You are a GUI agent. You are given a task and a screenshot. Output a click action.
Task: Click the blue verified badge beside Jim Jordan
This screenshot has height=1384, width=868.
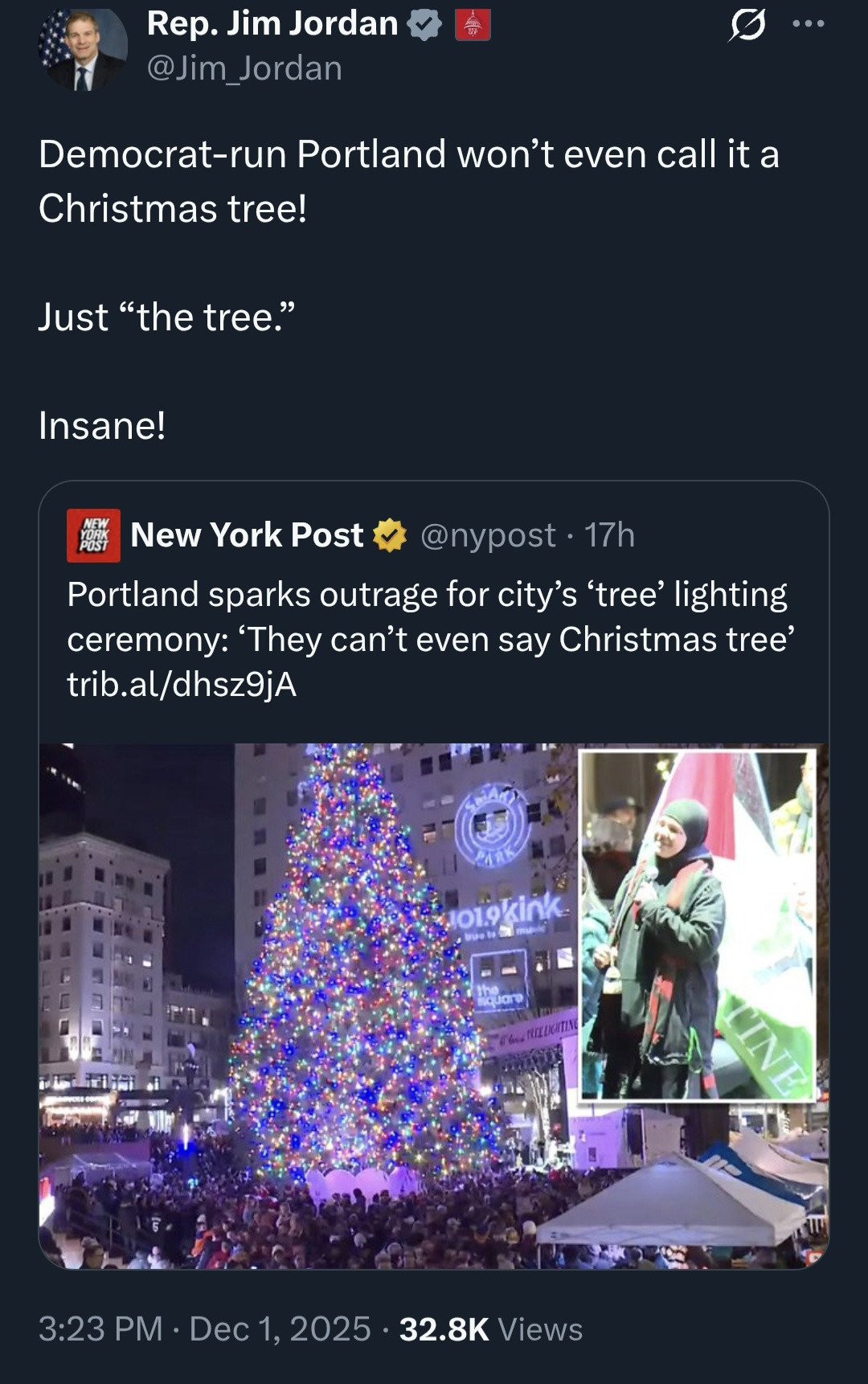click(424, 25)
